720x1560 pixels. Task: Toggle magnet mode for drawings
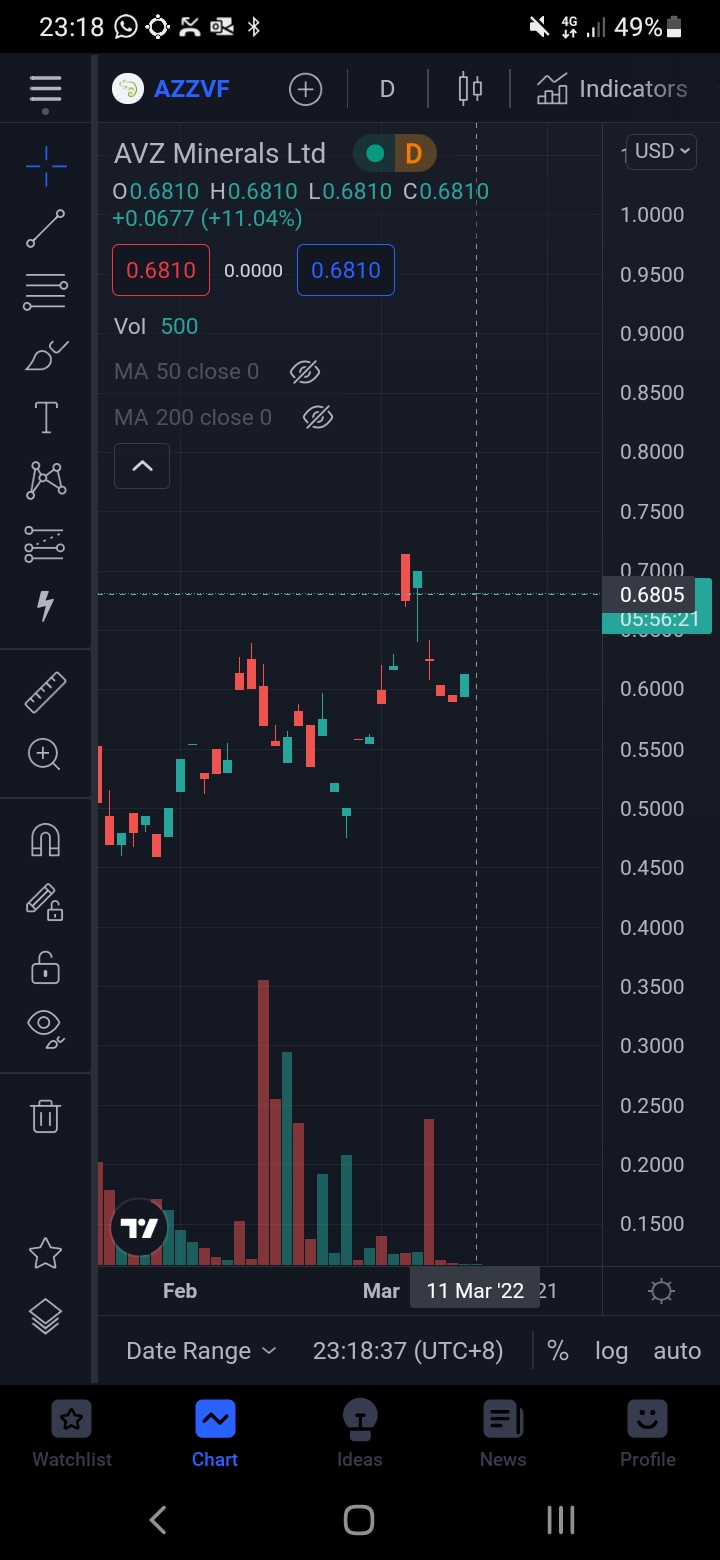(x=46, y=840)
